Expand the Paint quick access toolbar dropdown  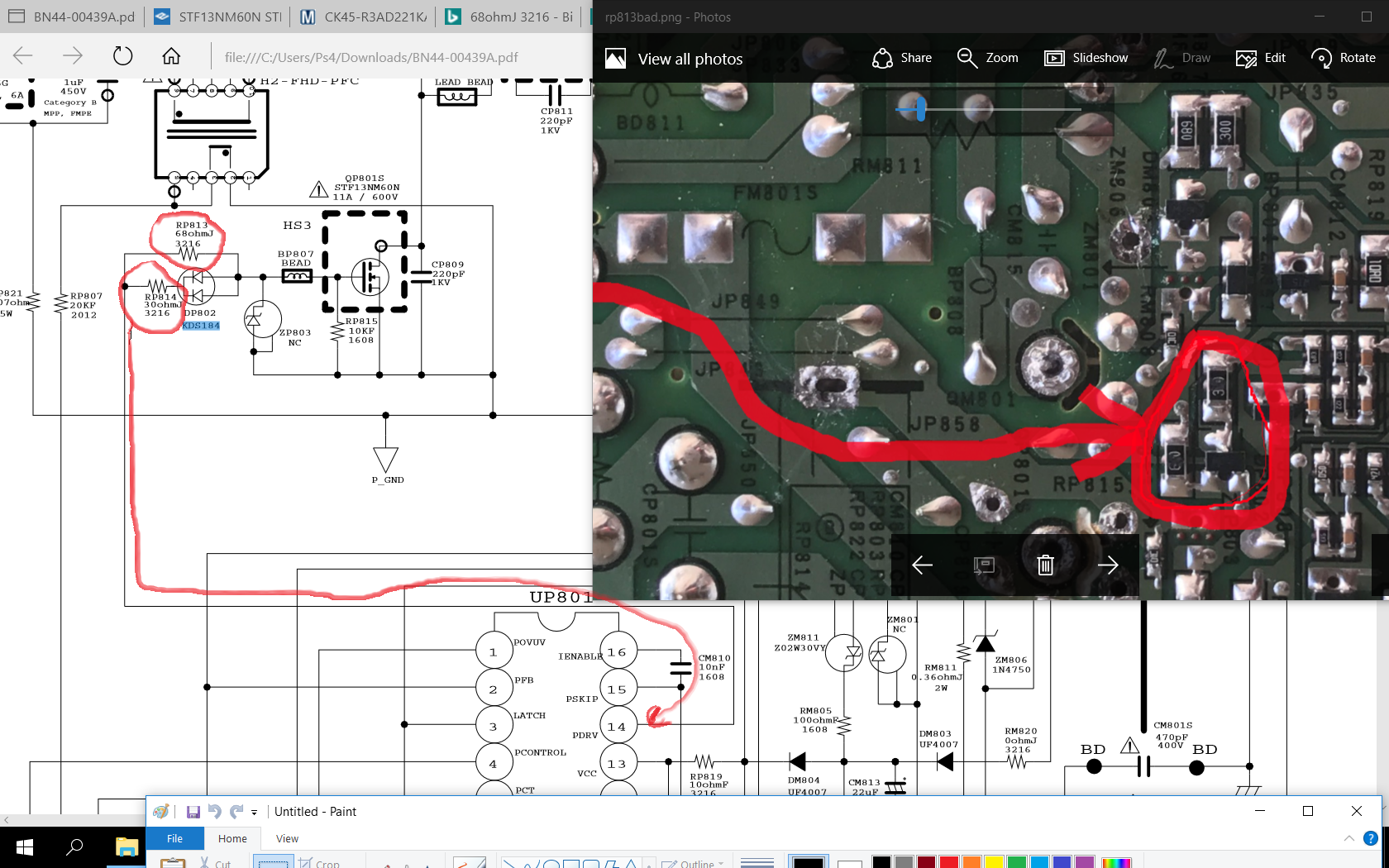(255, 812)
